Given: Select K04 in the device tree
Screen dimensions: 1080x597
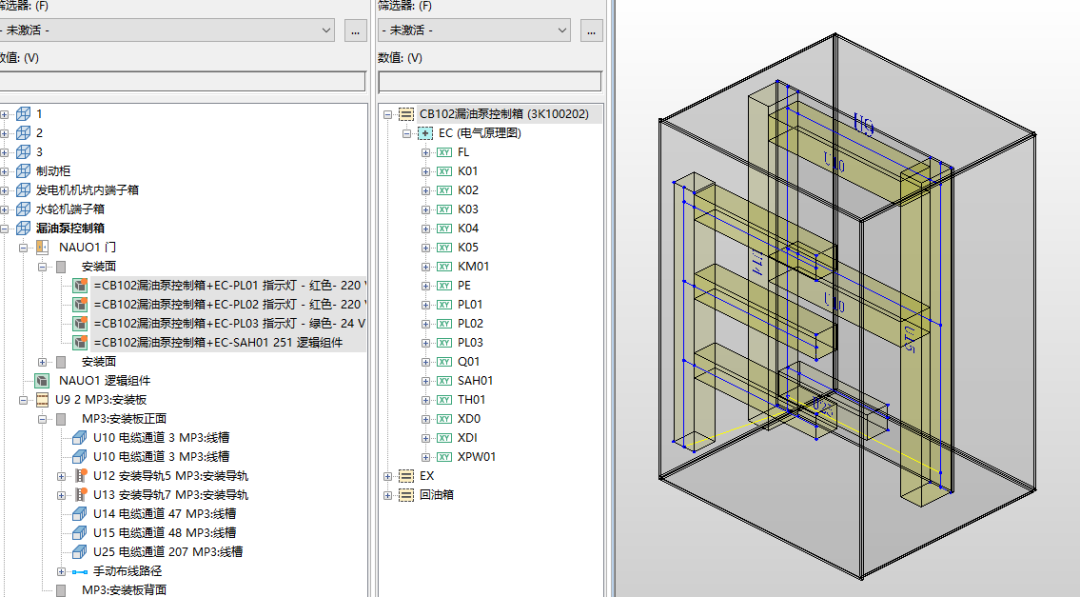Looking at the screenshot, I should click(x=468, y=228).
